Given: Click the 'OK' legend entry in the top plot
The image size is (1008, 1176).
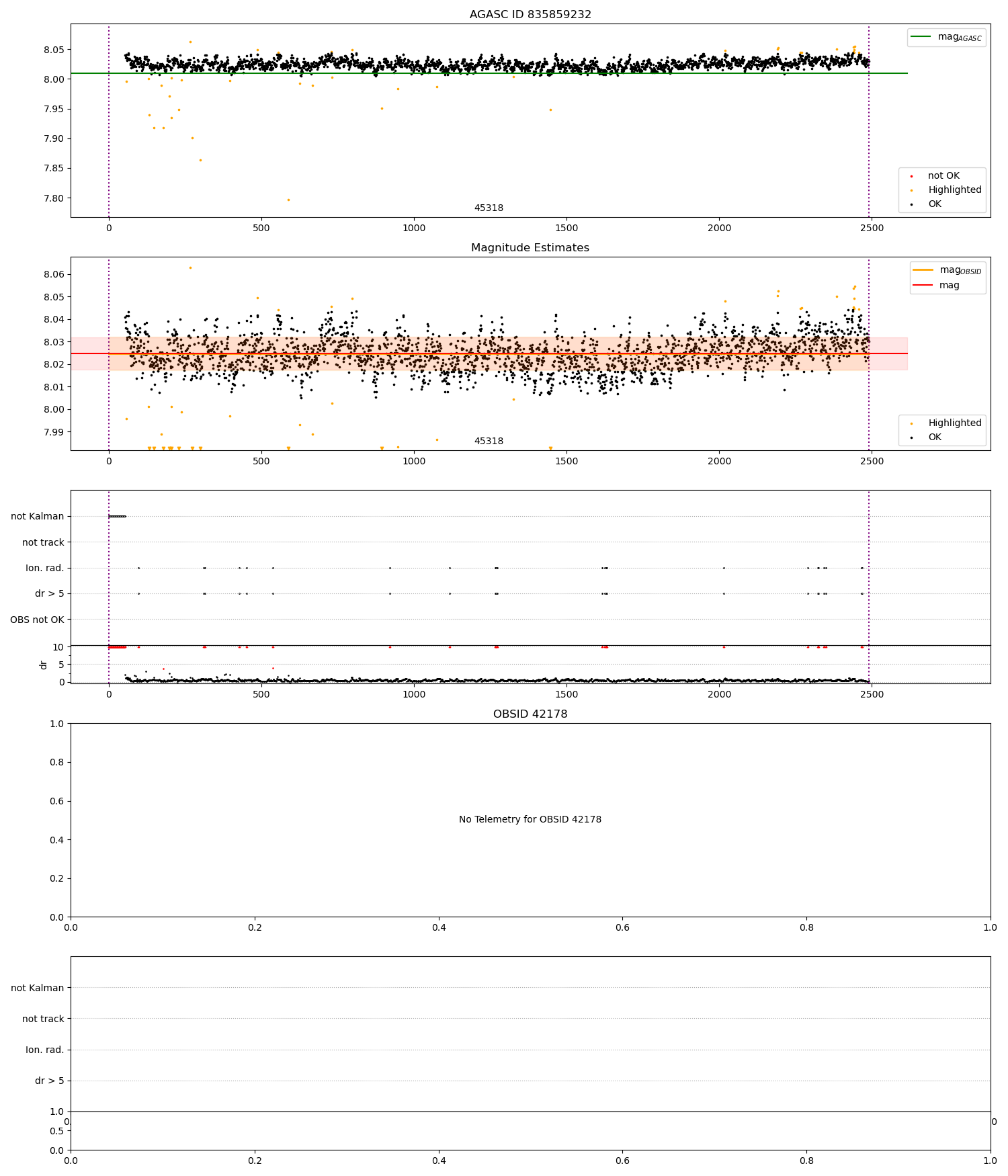Looking at the screenshot, I should point(926,204).
